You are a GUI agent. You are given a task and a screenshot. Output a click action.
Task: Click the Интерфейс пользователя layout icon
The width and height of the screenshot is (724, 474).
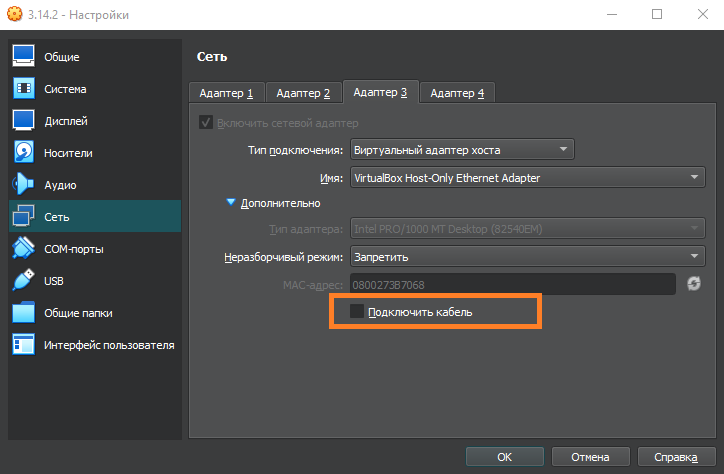tap(23, 344)
